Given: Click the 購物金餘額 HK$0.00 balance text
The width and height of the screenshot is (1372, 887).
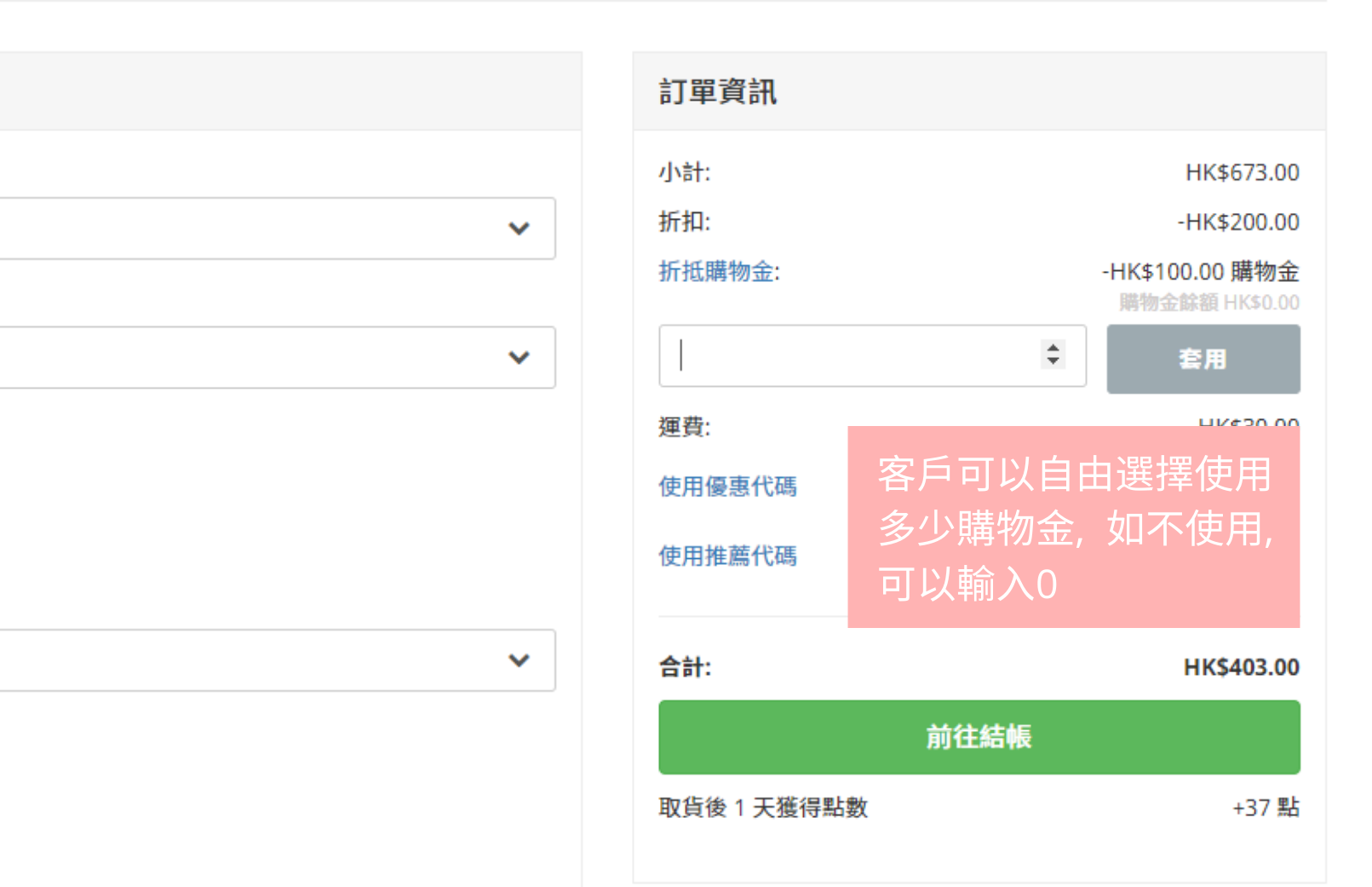Looking at the screenshot, I should point(1208,302).
